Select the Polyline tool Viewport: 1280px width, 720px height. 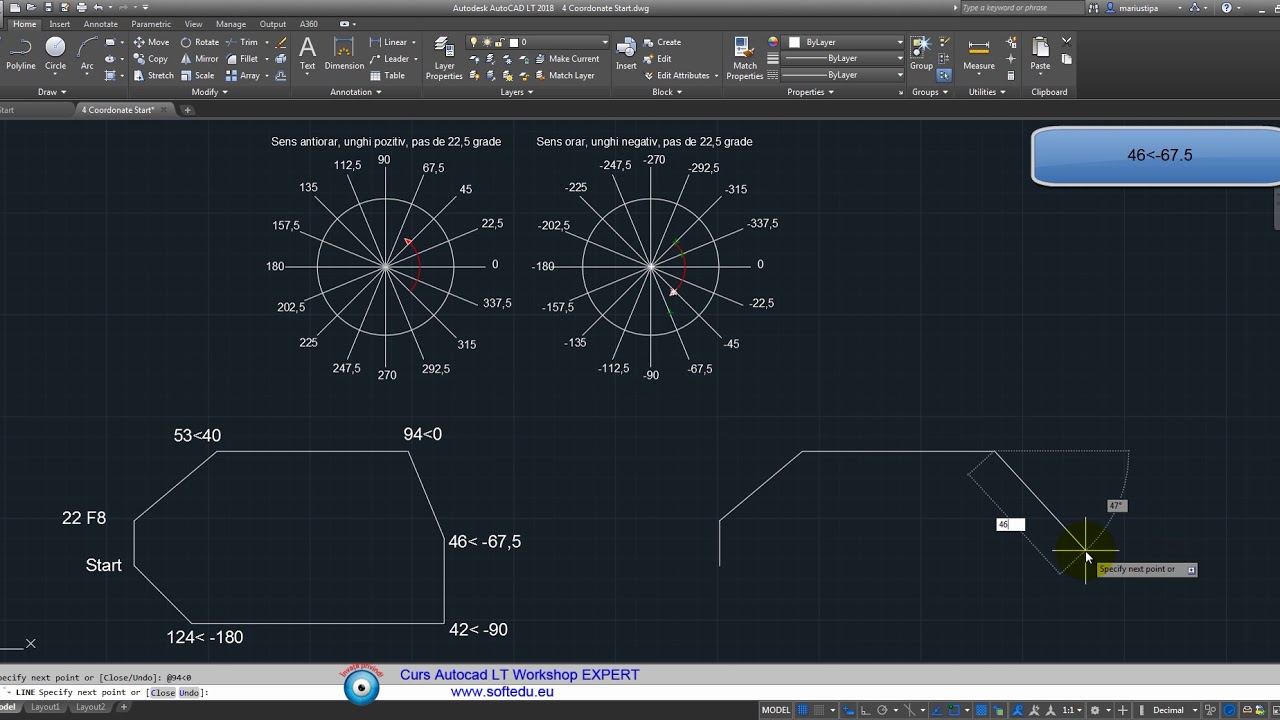(x=20, y=52)
